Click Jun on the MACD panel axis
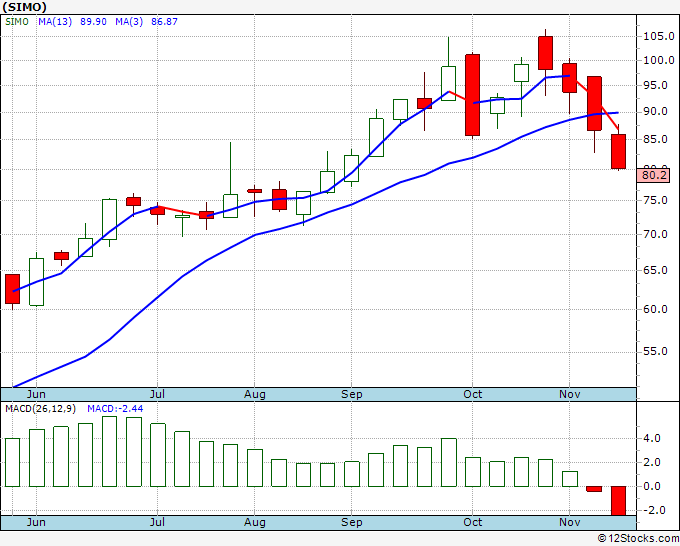 point(36,522)
